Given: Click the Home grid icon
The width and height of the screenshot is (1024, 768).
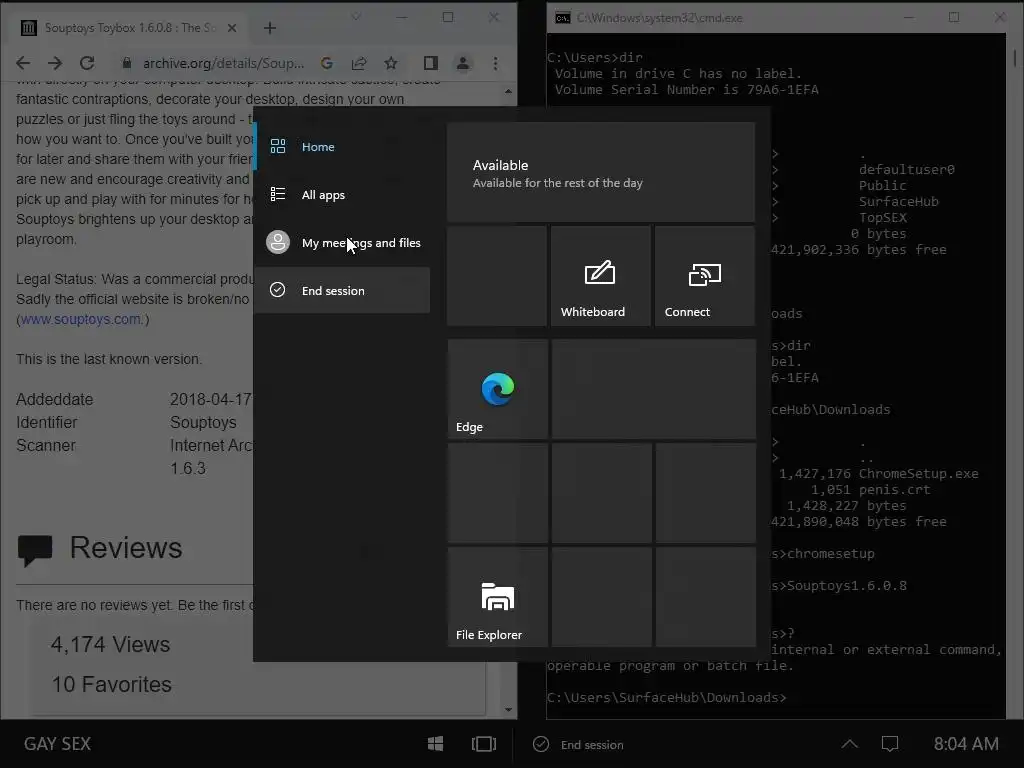Looking at the screenshot, I should (278, 146).
